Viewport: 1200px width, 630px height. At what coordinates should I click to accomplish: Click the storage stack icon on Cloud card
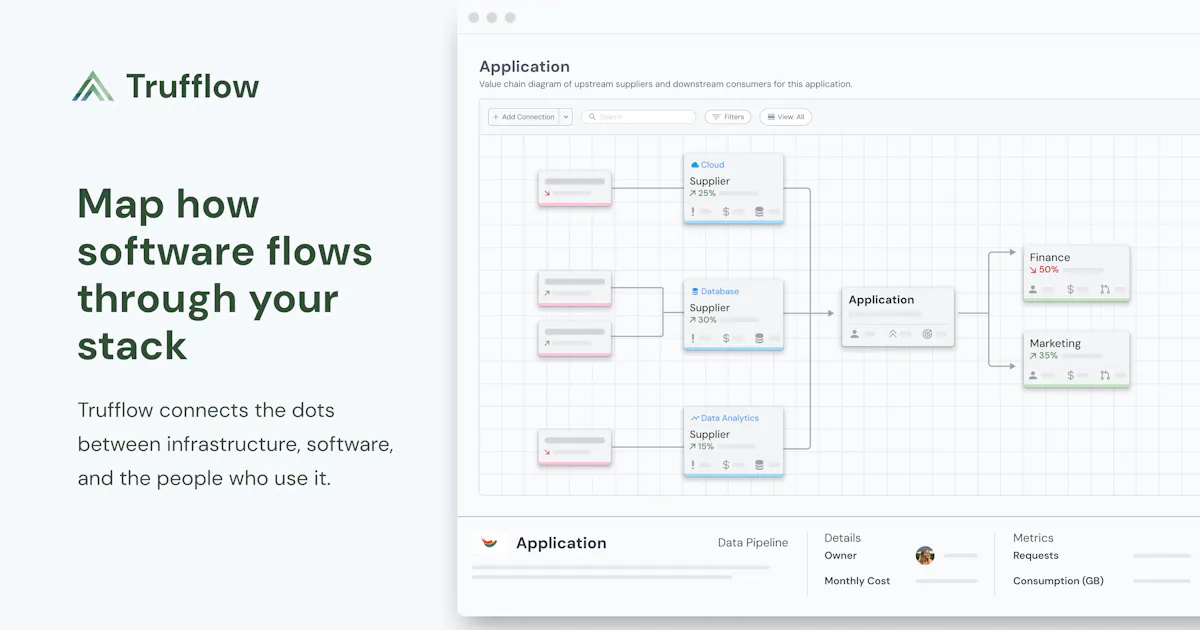[x=759, y=212]
